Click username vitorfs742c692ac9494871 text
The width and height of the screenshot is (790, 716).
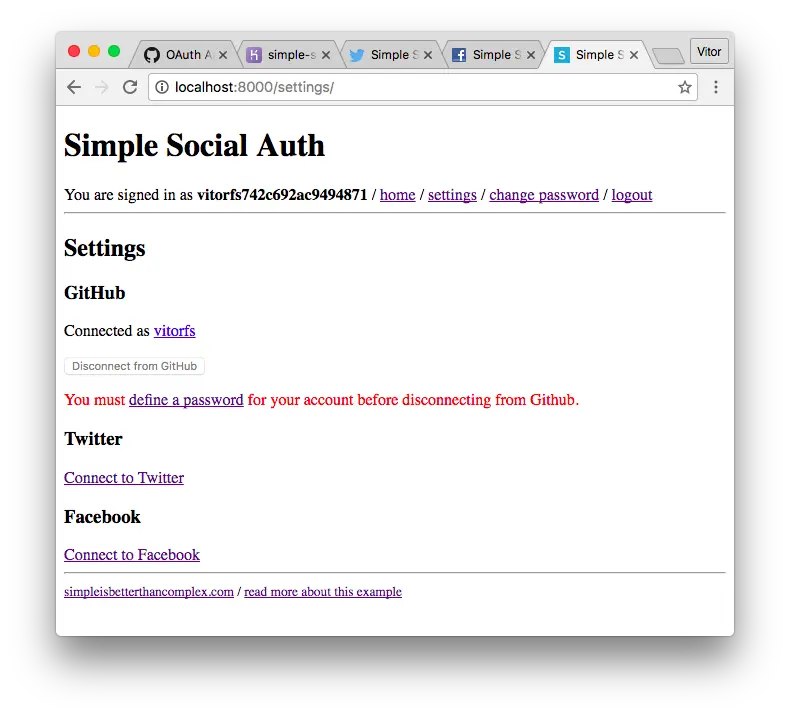pos(282,194)
